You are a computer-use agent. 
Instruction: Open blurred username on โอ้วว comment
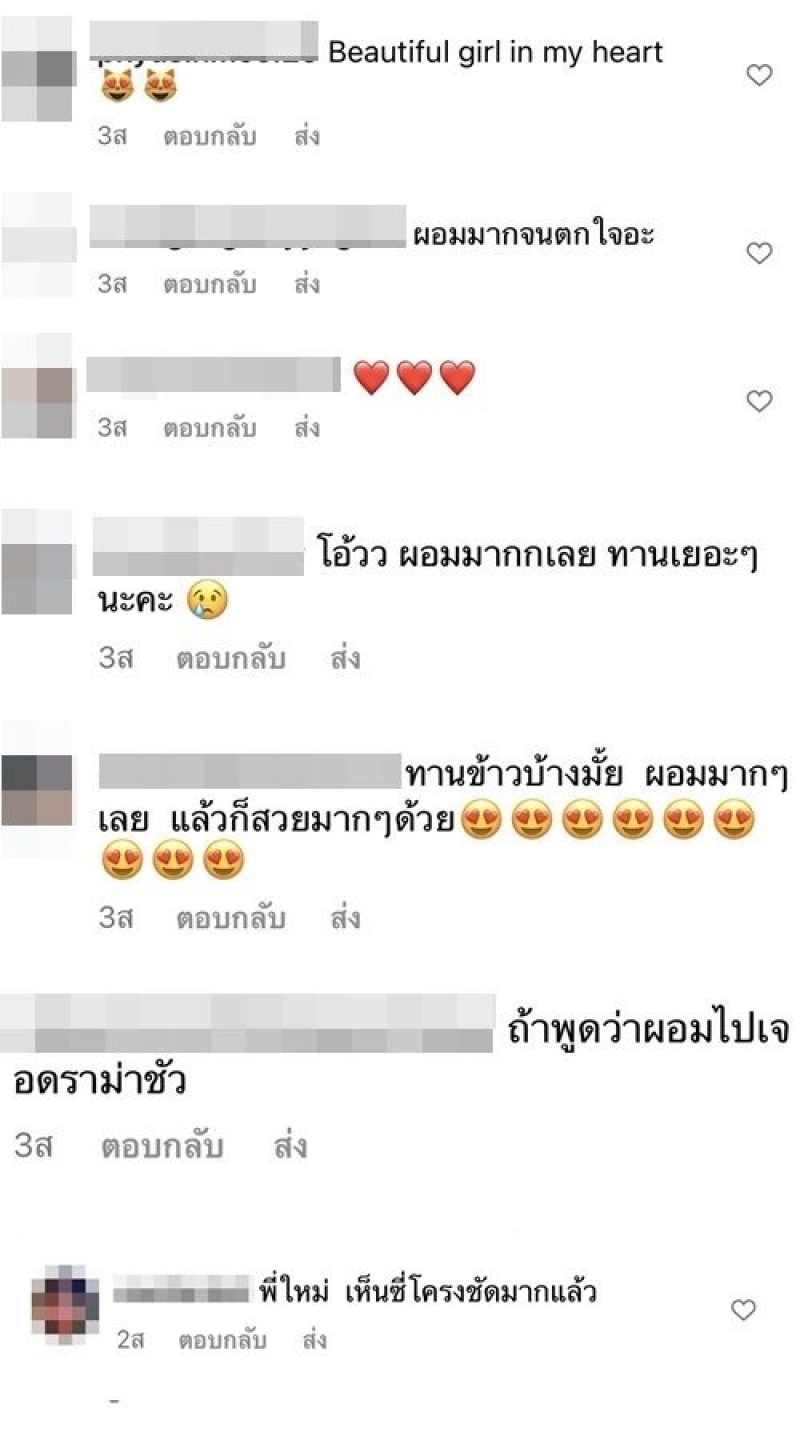click(x=198, y=546)
